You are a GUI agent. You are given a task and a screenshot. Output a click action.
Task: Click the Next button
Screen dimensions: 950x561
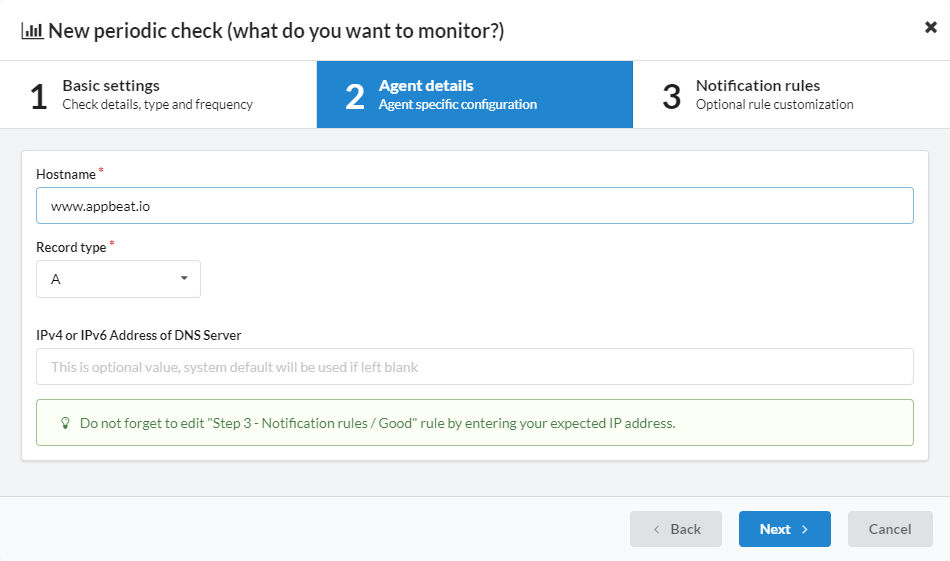pos(785,529)
